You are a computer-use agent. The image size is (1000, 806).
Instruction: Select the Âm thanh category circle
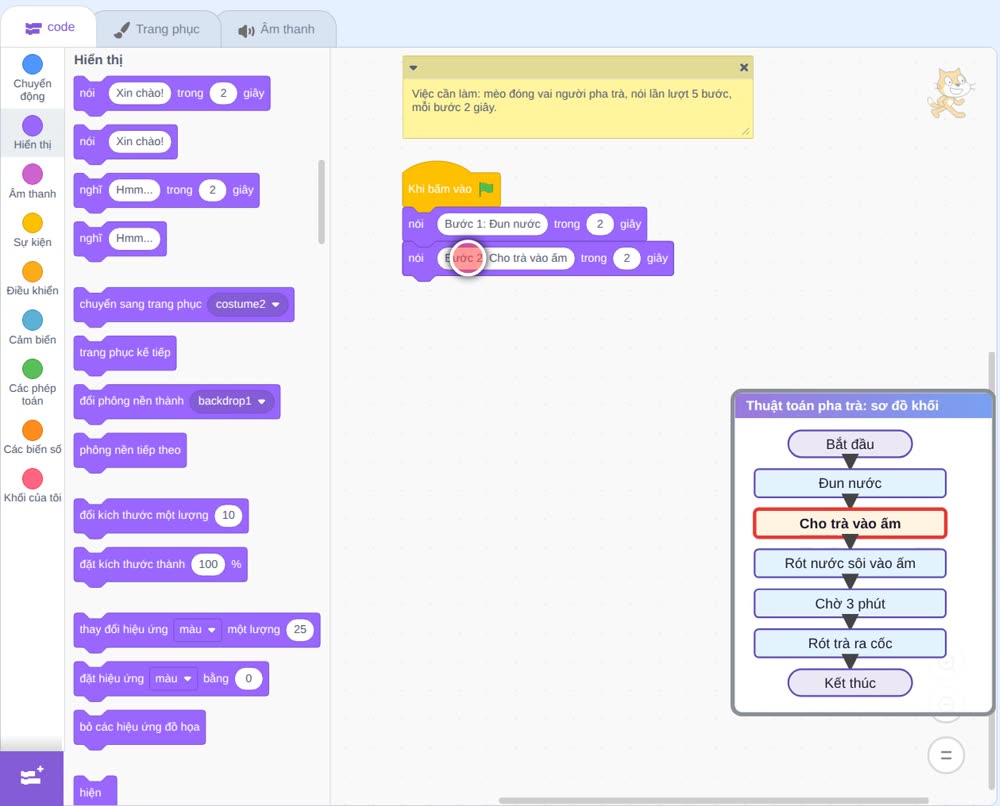[x=33, y=174]
